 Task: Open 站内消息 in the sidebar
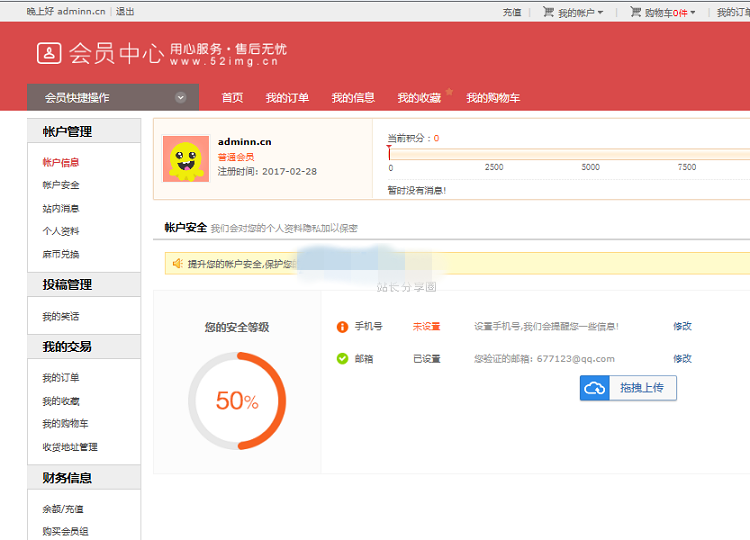[61, 208]
